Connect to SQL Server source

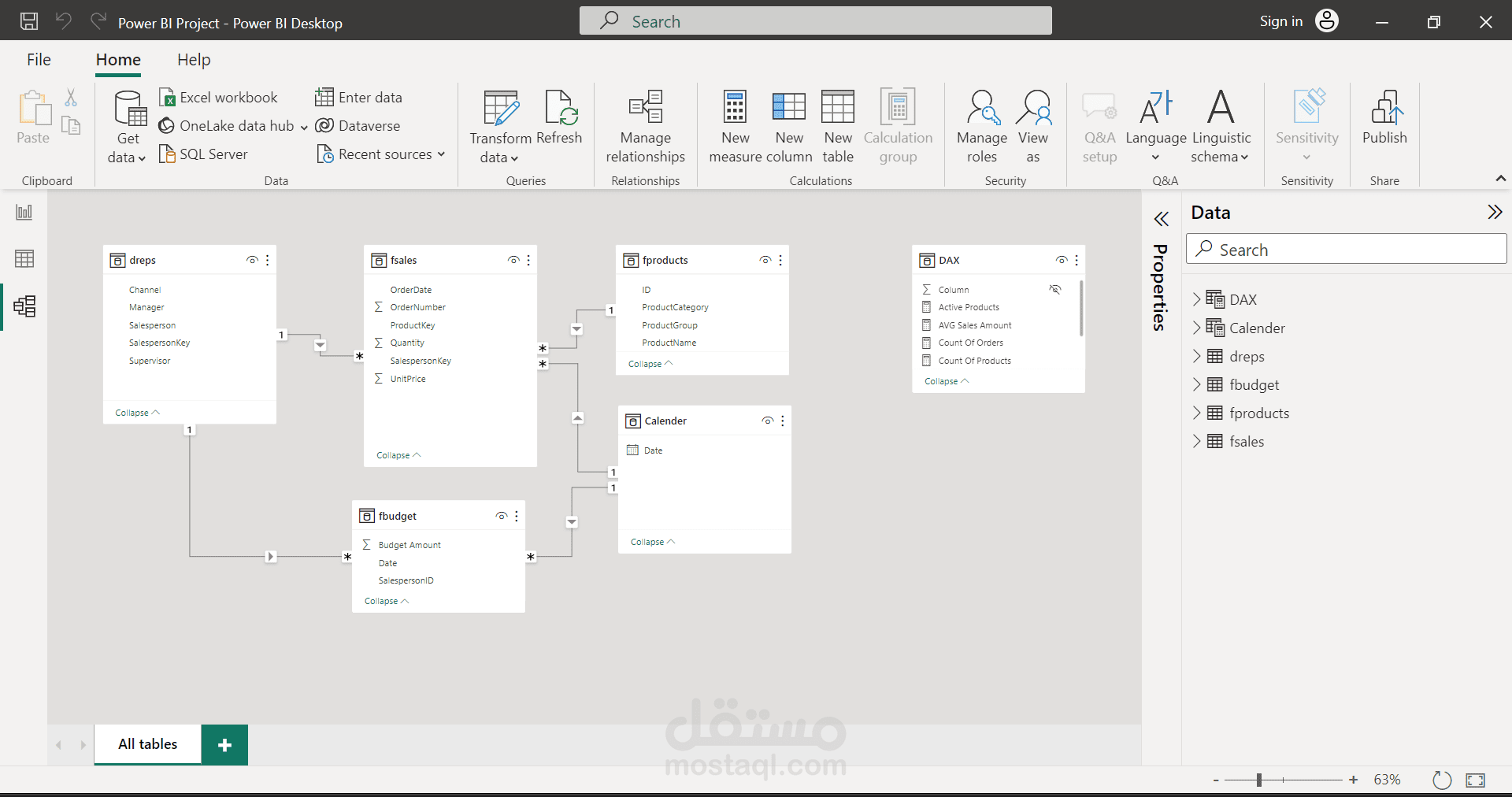203,154
